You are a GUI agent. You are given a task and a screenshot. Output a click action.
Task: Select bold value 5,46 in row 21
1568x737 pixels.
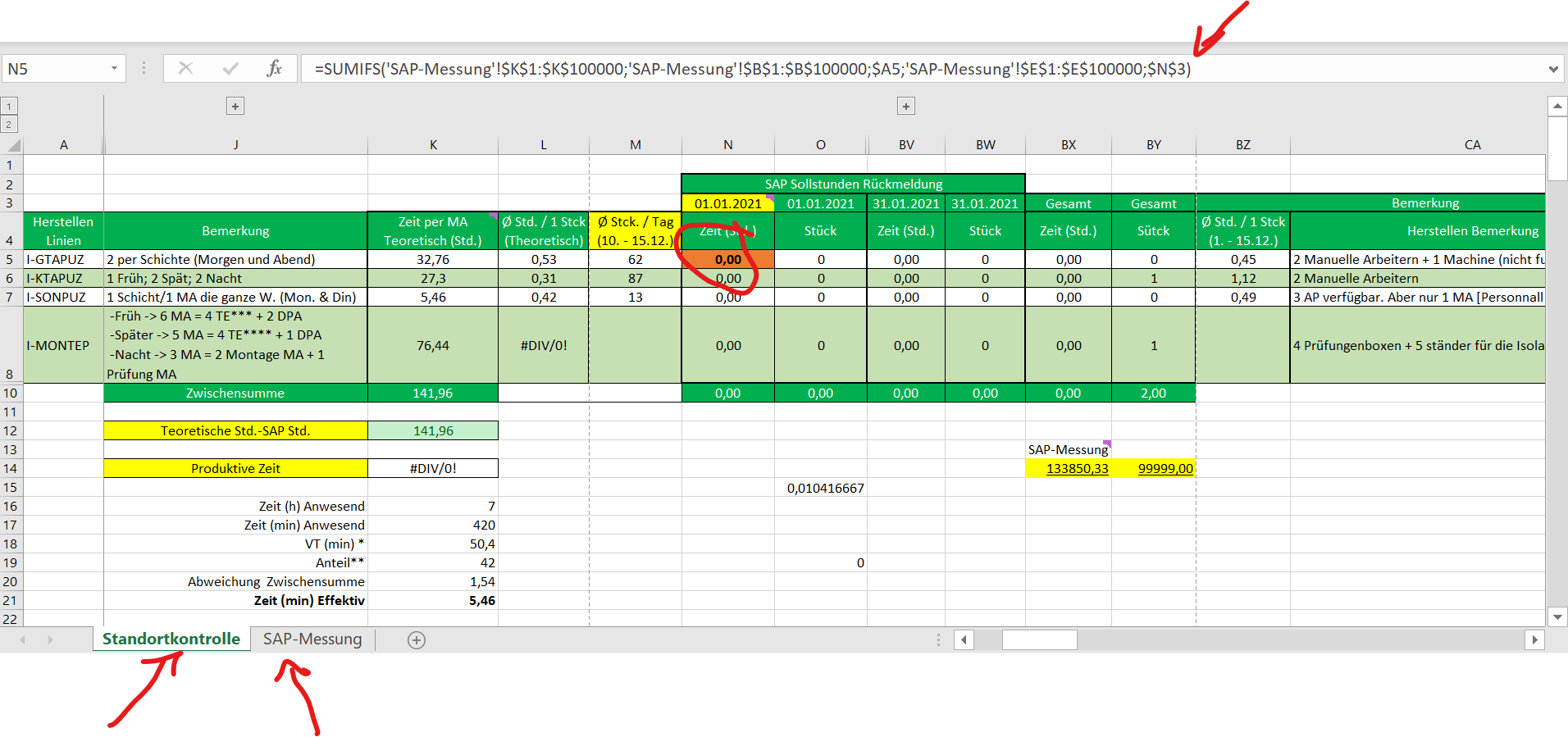(433, 600)
